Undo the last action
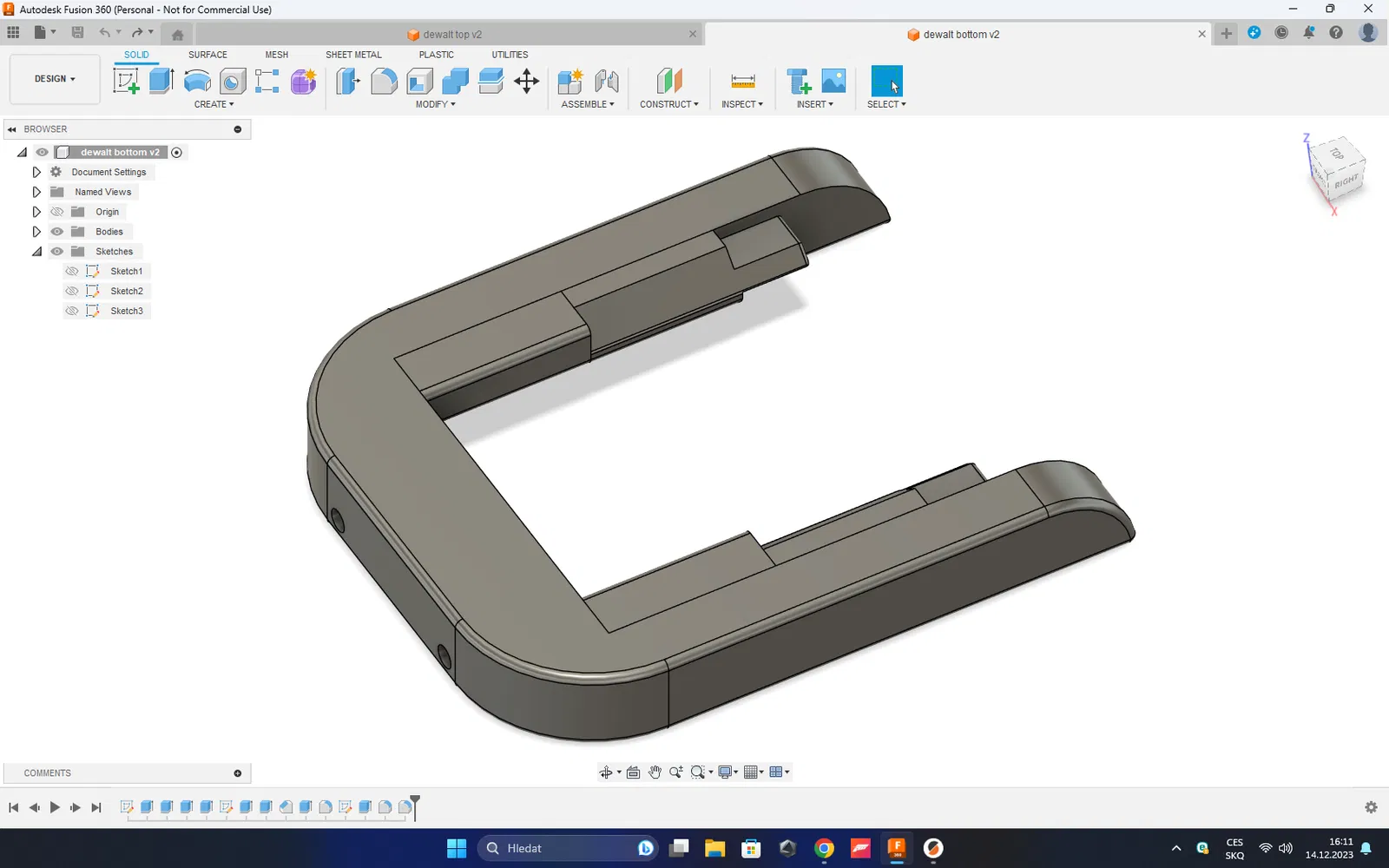 (105, 33)
